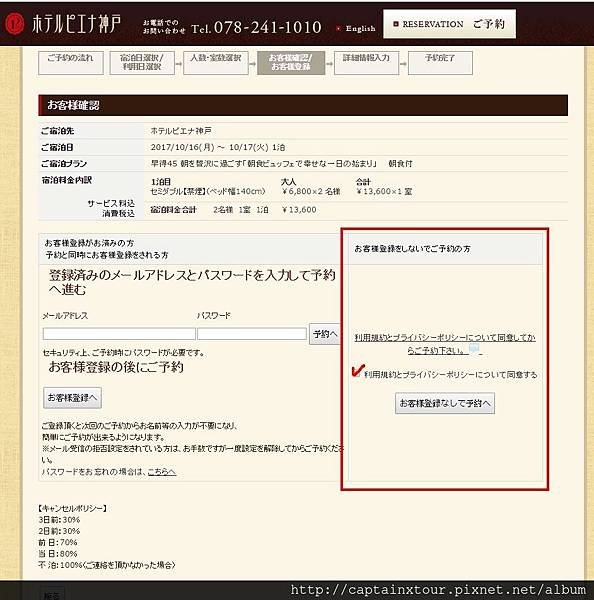Viewport: 594px width, 600px height.
Task: Click お客様登録なしで予約へ button
Action: [x=445, y=403]
